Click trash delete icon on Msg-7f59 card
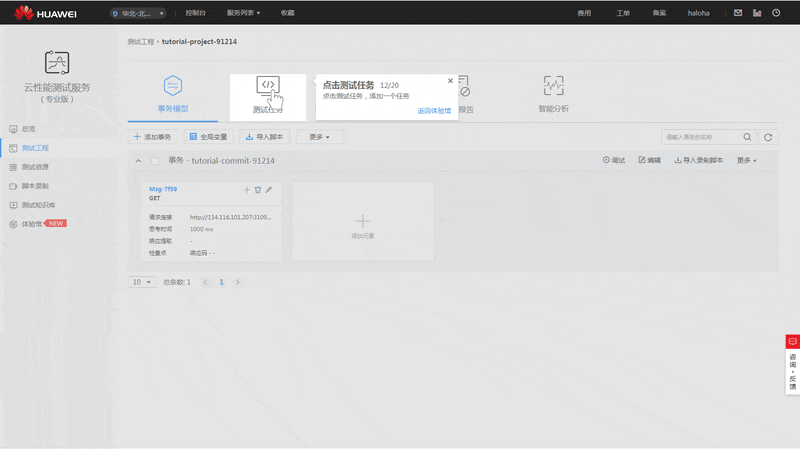800x449 pixels. coord(258,190)
